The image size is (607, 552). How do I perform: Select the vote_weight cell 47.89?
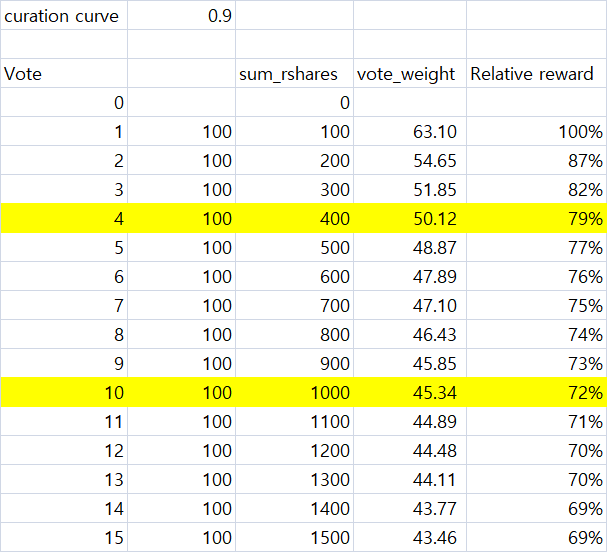[x=410, y=277]
